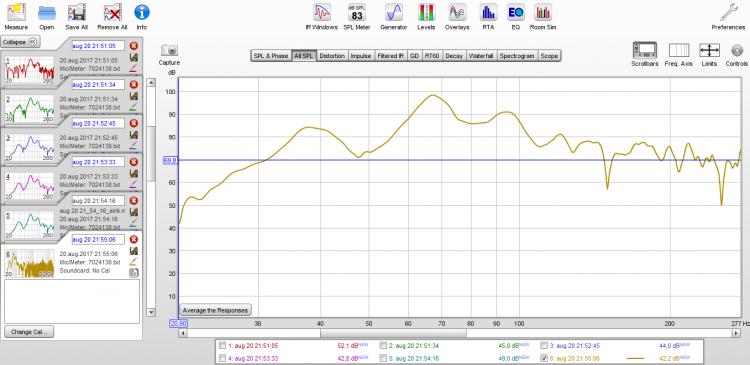Screen dimensions: 750x365
Task: Select the Distortion tab
Action: coord(332,56)
